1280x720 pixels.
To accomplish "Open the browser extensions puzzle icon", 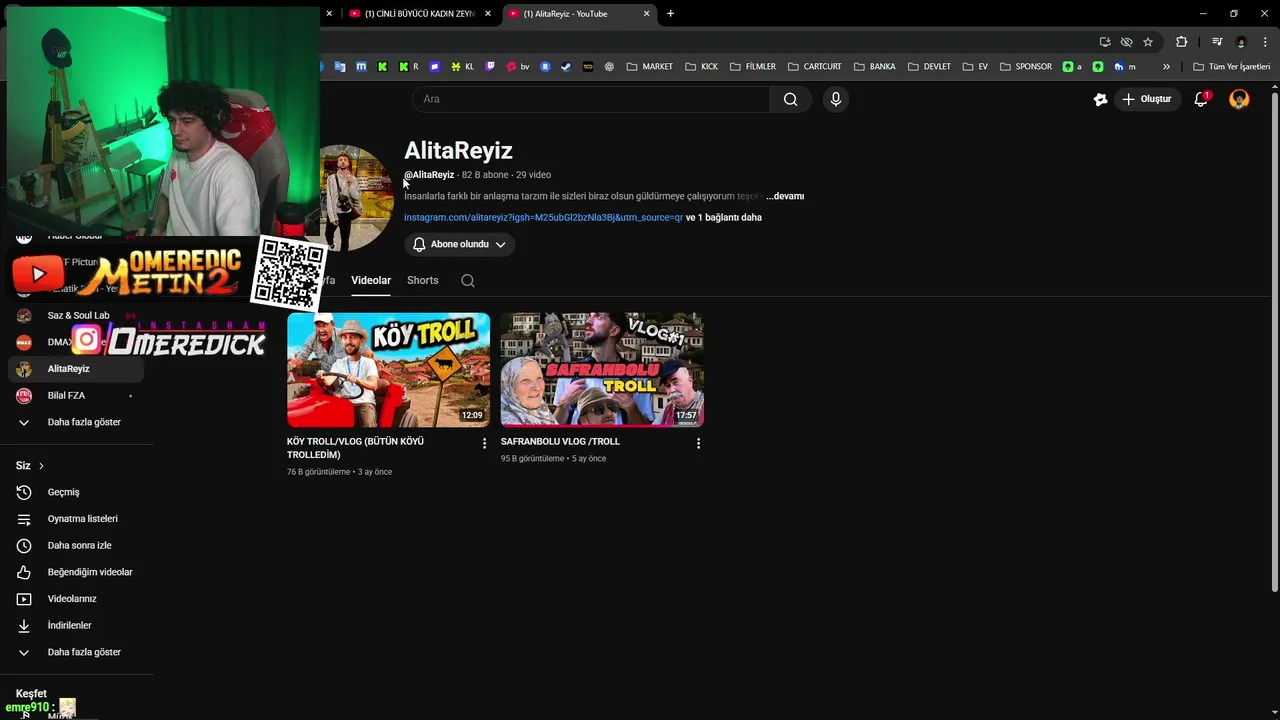I will (x=1182, y=42).
